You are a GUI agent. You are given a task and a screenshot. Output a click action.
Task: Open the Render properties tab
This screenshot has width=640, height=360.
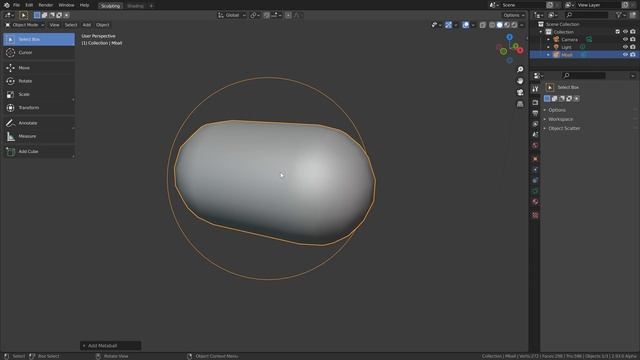pos(535,102)
